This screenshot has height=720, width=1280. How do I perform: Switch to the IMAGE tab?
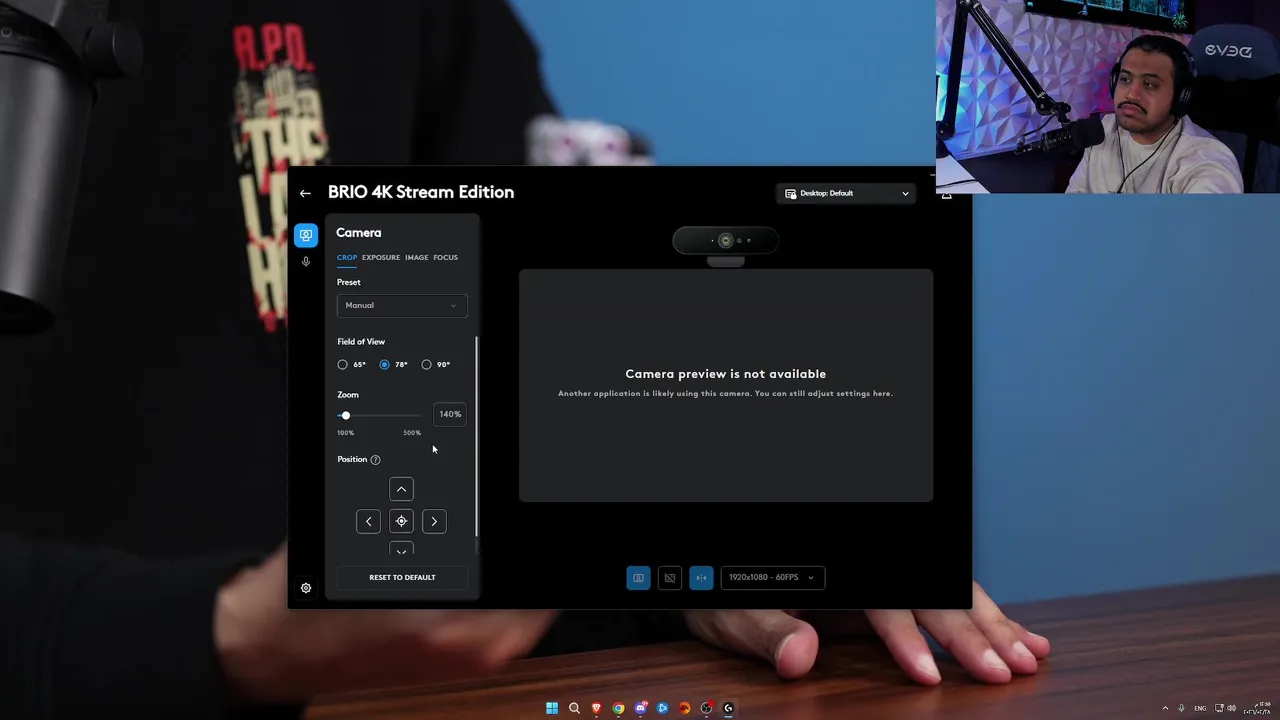417,258
